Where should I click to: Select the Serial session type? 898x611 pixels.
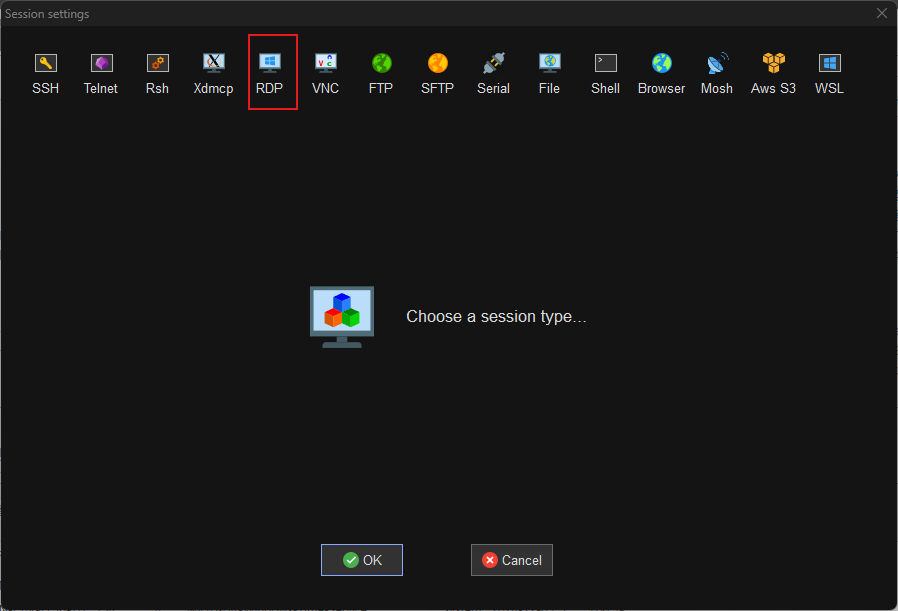click(x=493, y=70)
